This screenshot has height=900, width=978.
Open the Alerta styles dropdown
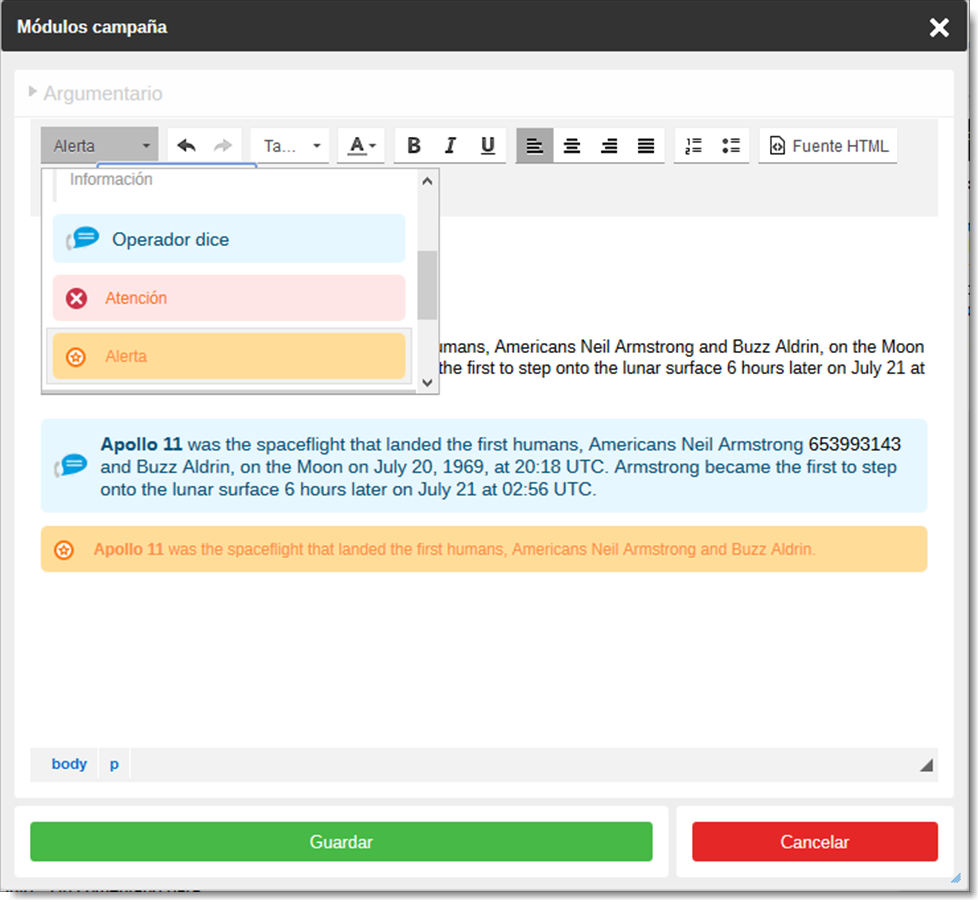tap(100, 146)
